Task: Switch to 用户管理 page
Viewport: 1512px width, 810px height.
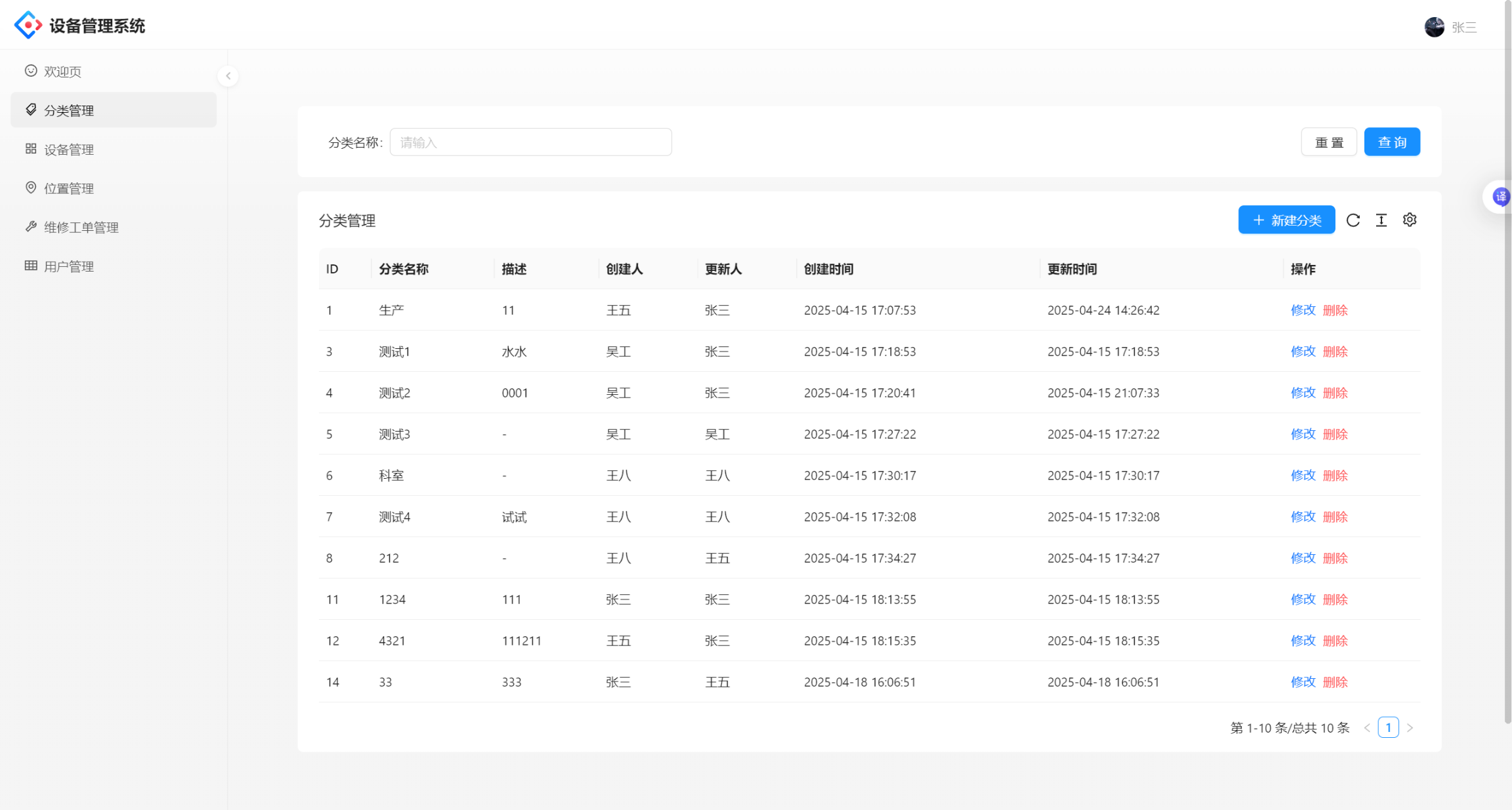Action: (x=68, y=266)
